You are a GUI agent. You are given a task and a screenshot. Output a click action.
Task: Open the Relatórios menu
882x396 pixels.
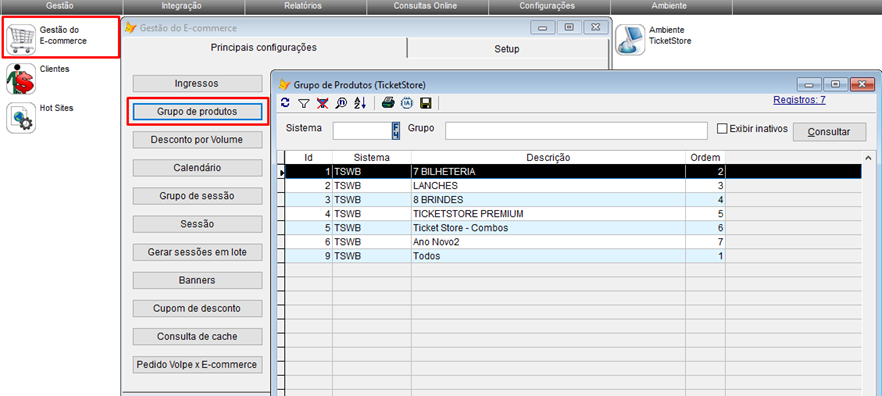(x=305, y=6)
